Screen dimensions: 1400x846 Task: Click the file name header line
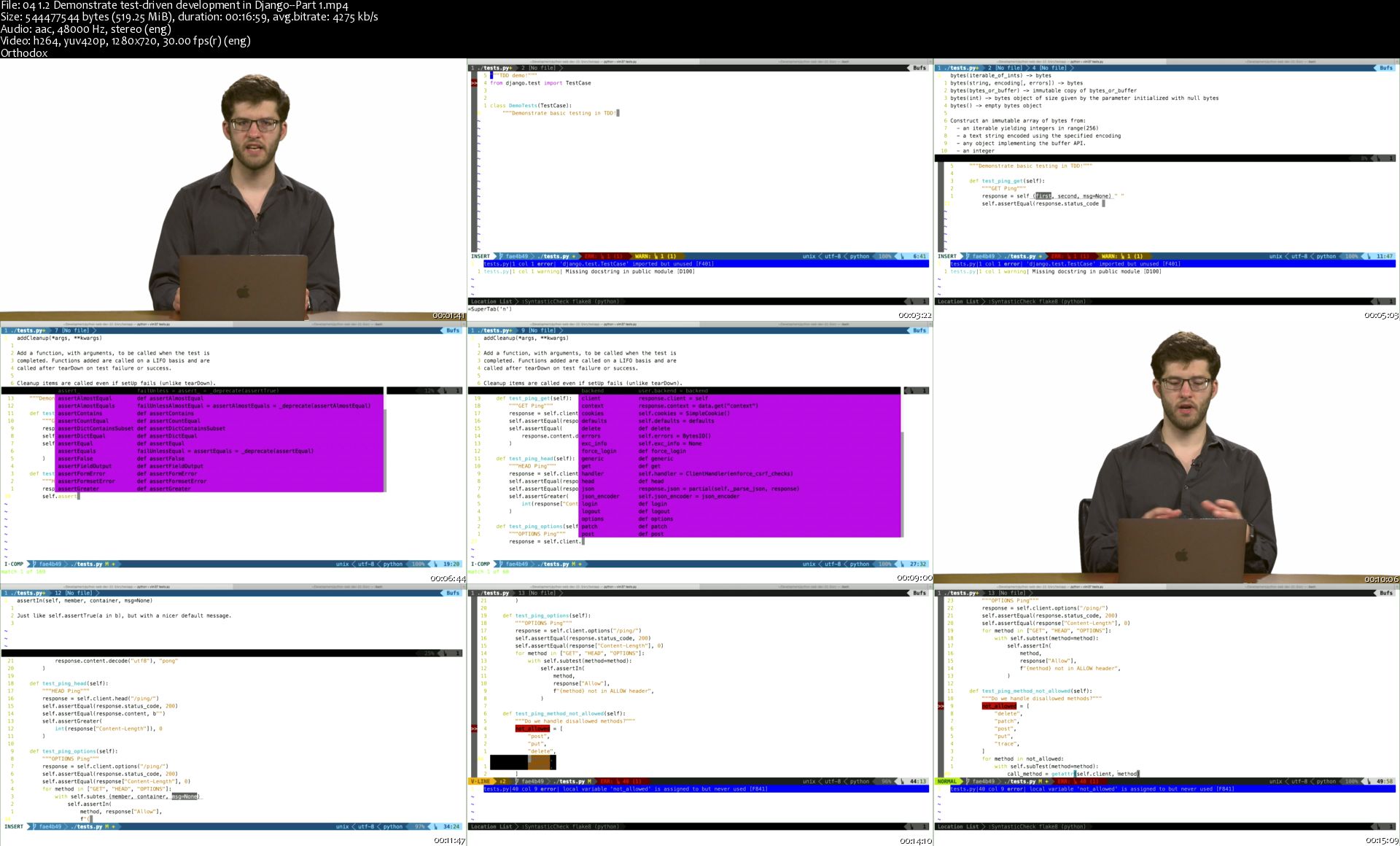(174, 6)
